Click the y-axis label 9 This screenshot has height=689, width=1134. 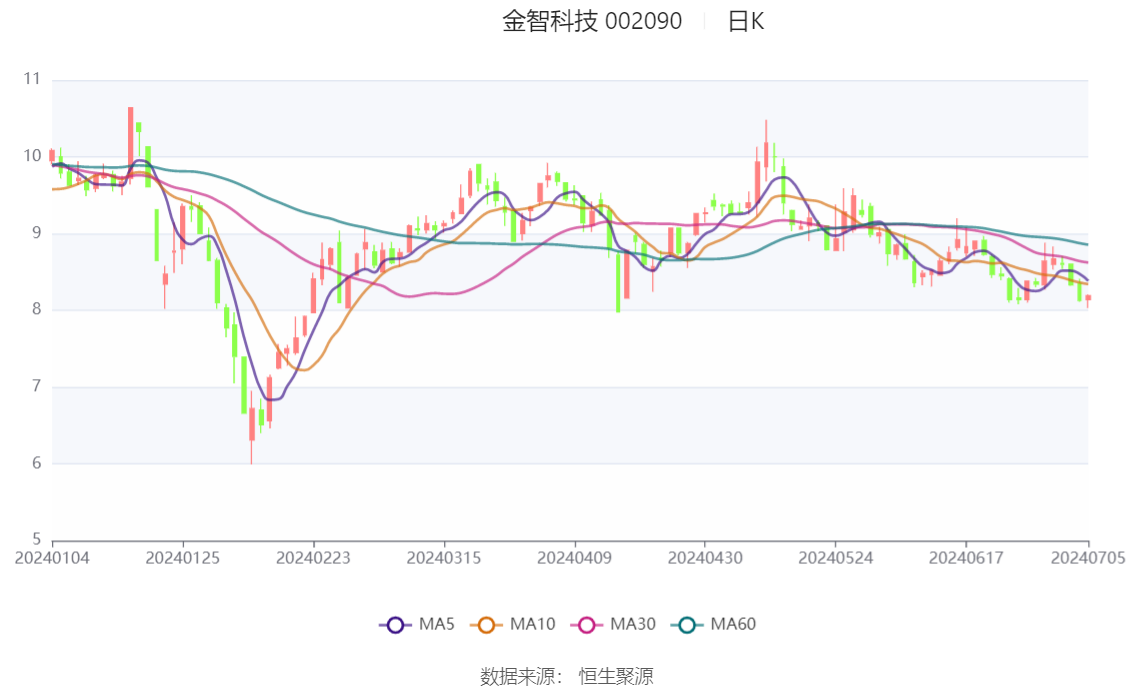pyautogui.click(x=36, y=233)
